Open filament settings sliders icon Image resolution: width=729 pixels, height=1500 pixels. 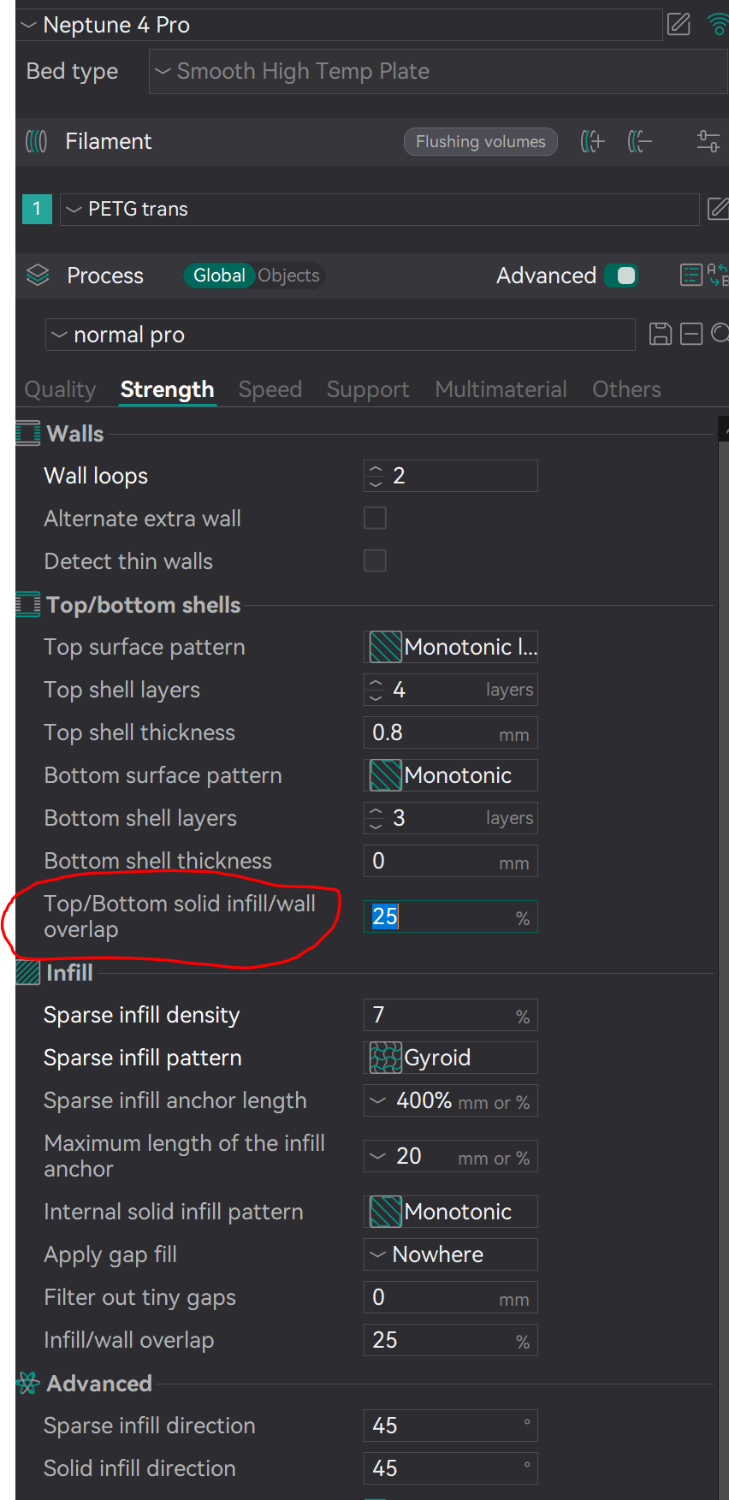click(708, 142)
